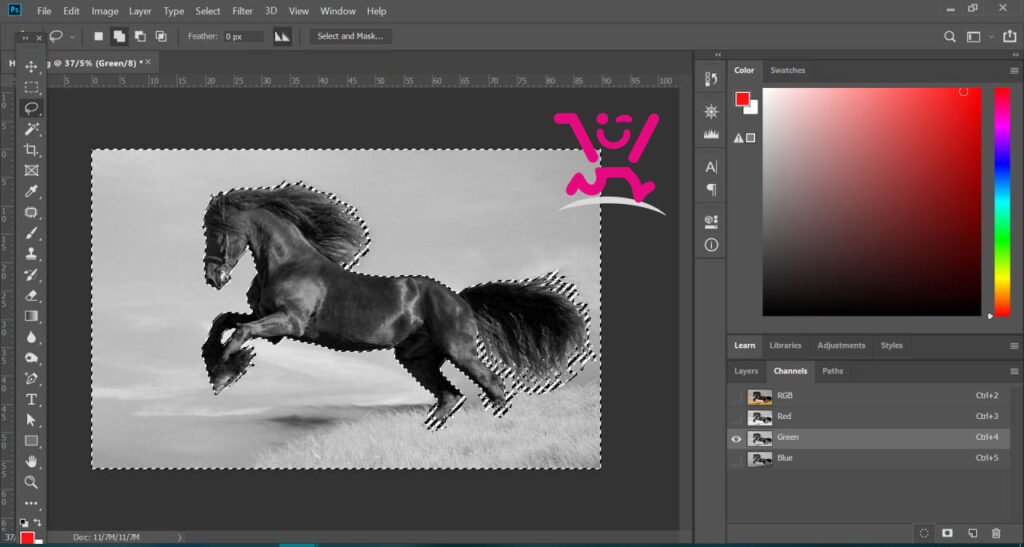The width and height of the screenshot is (1024, 547).
Task: Click the rainbow hue slider strip
Action: pyautogui.click(x=1002, y=202)
